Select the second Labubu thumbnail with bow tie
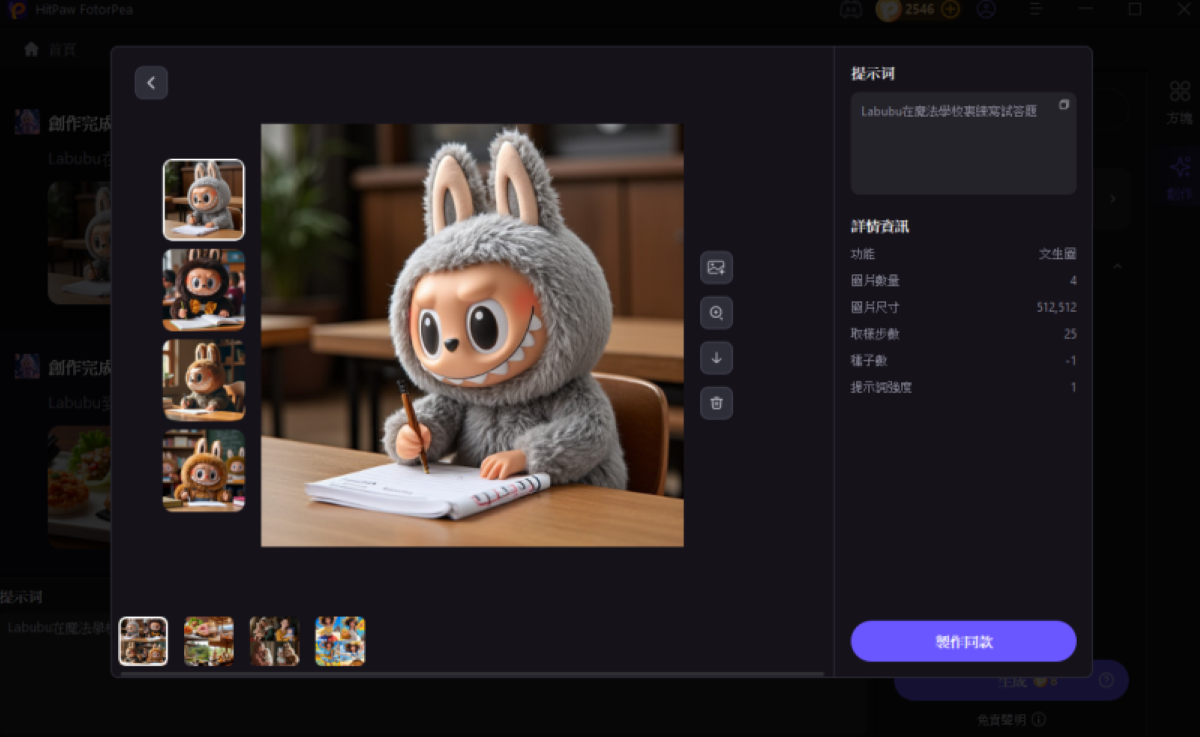Screen dimensions: 1200x737 click(x=204, y=290)
